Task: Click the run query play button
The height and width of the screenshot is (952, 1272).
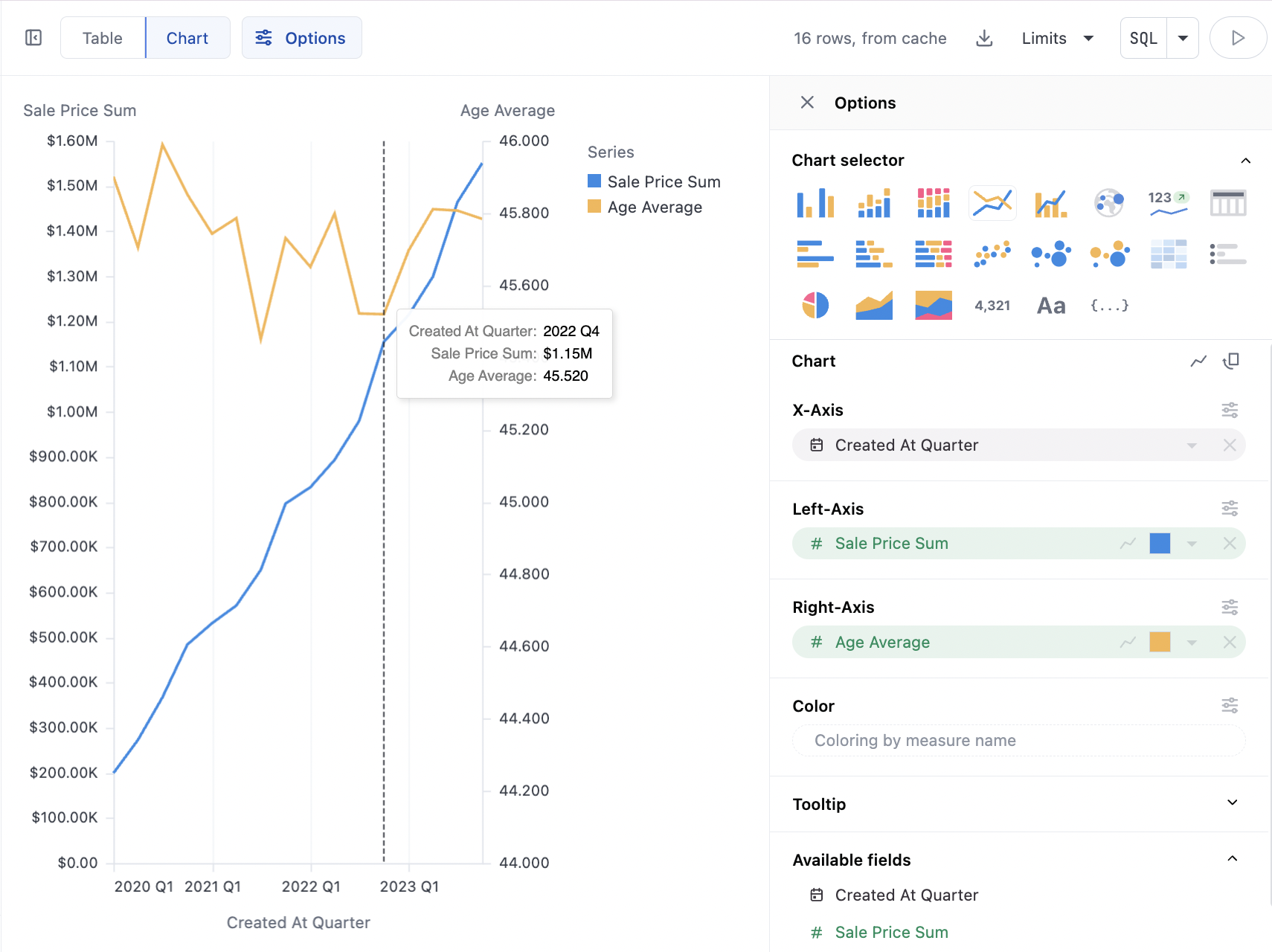Action: [x=1238, y=38]
